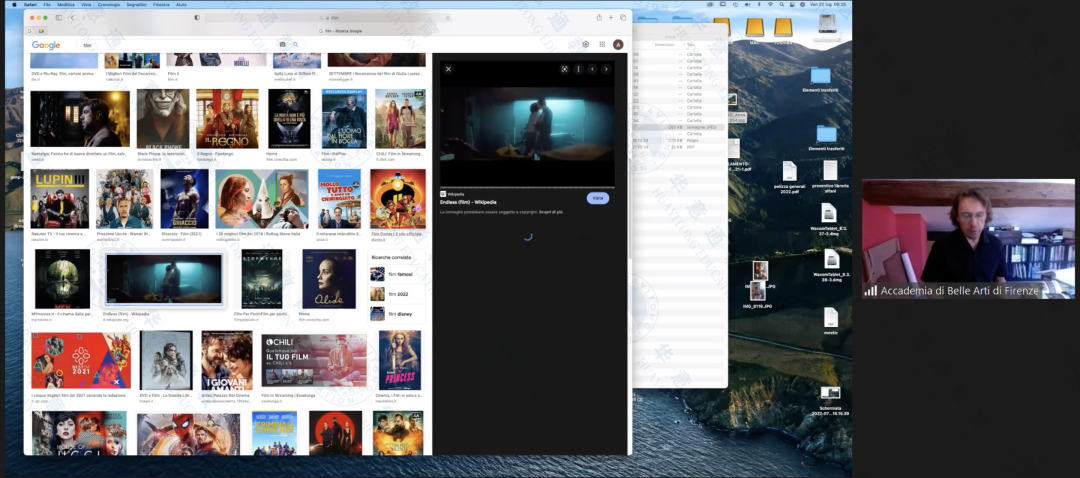Image resolution: width=1080 pixels, height=478 pixels.
Task: Open the Safari menu in menu bar
Action: pyautogui.click(x=30, y=4)
